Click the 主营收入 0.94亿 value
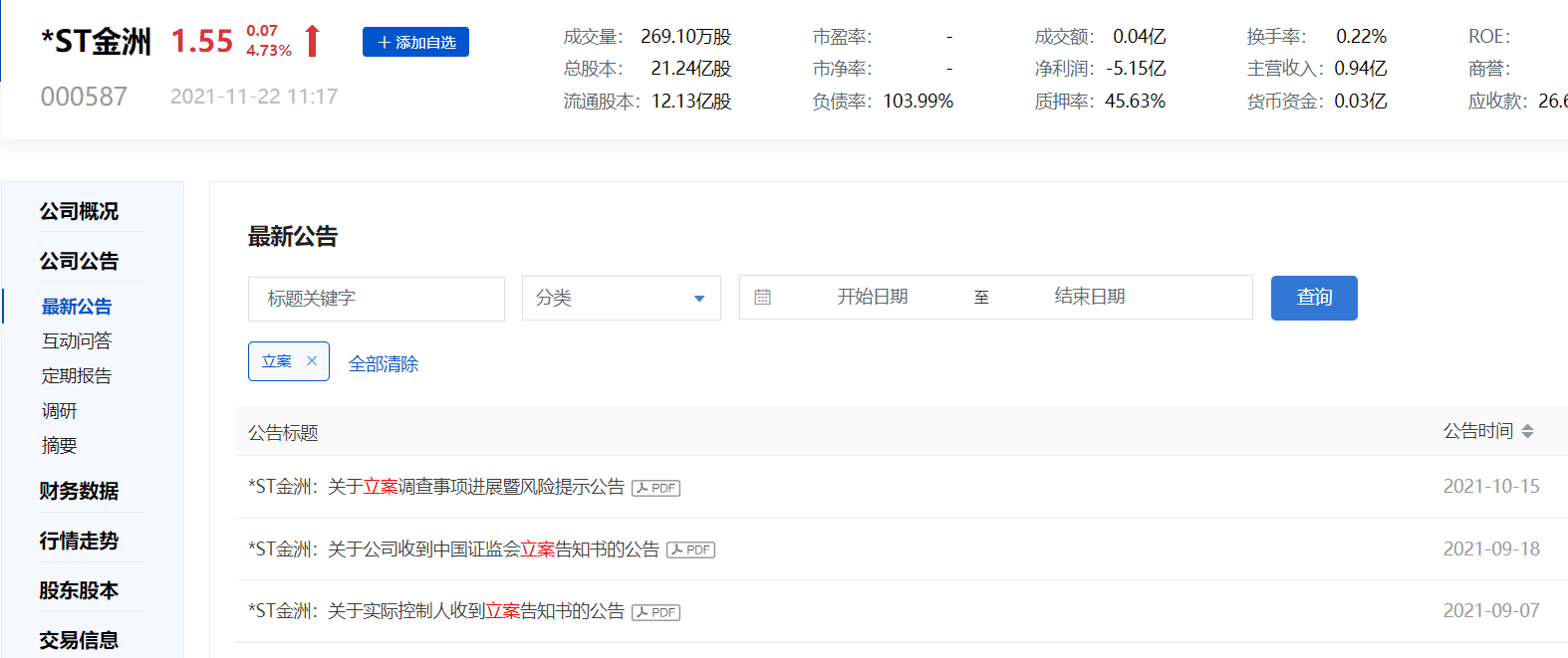 1360,69
